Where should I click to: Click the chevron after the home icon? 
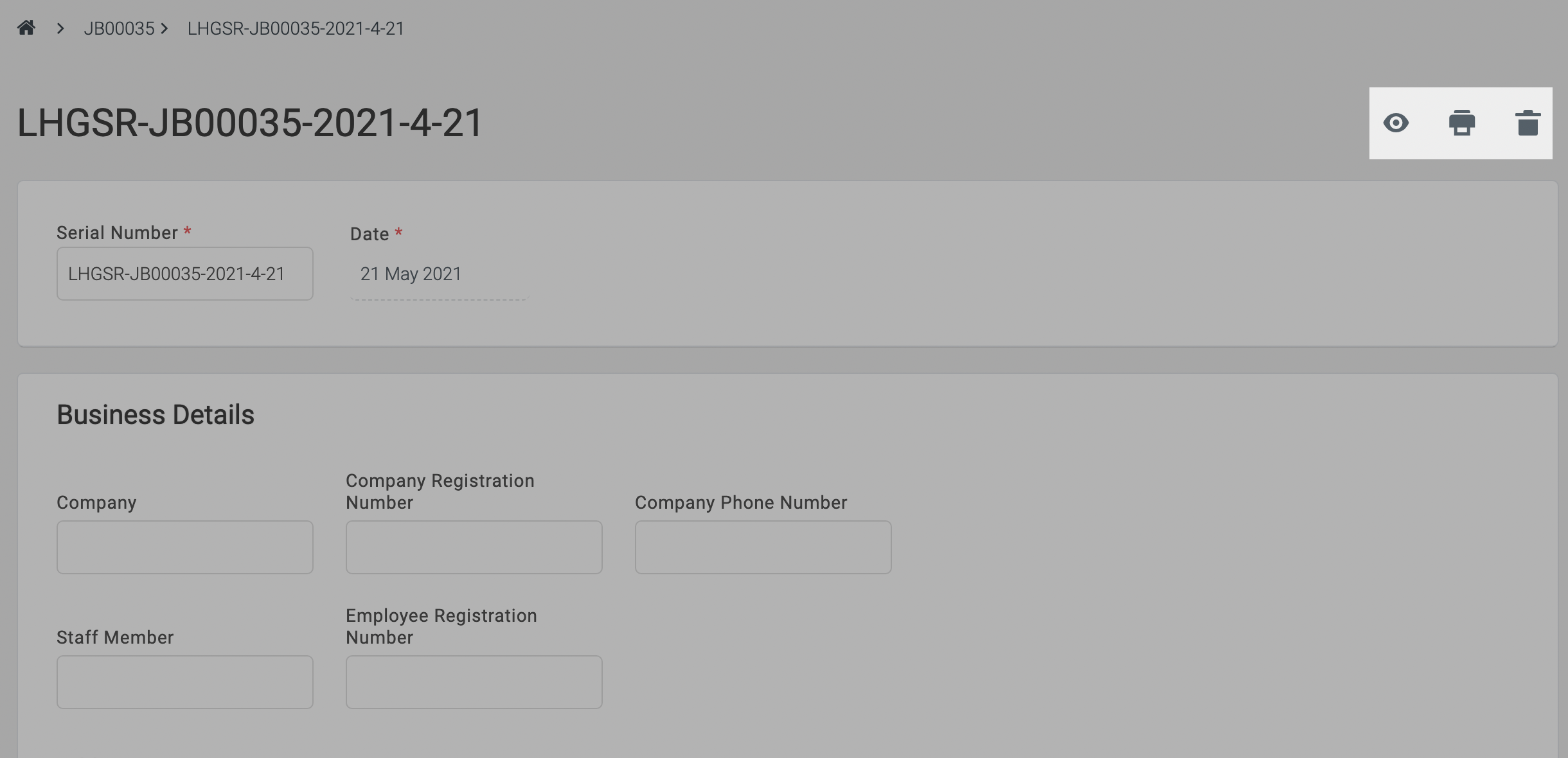60,28
